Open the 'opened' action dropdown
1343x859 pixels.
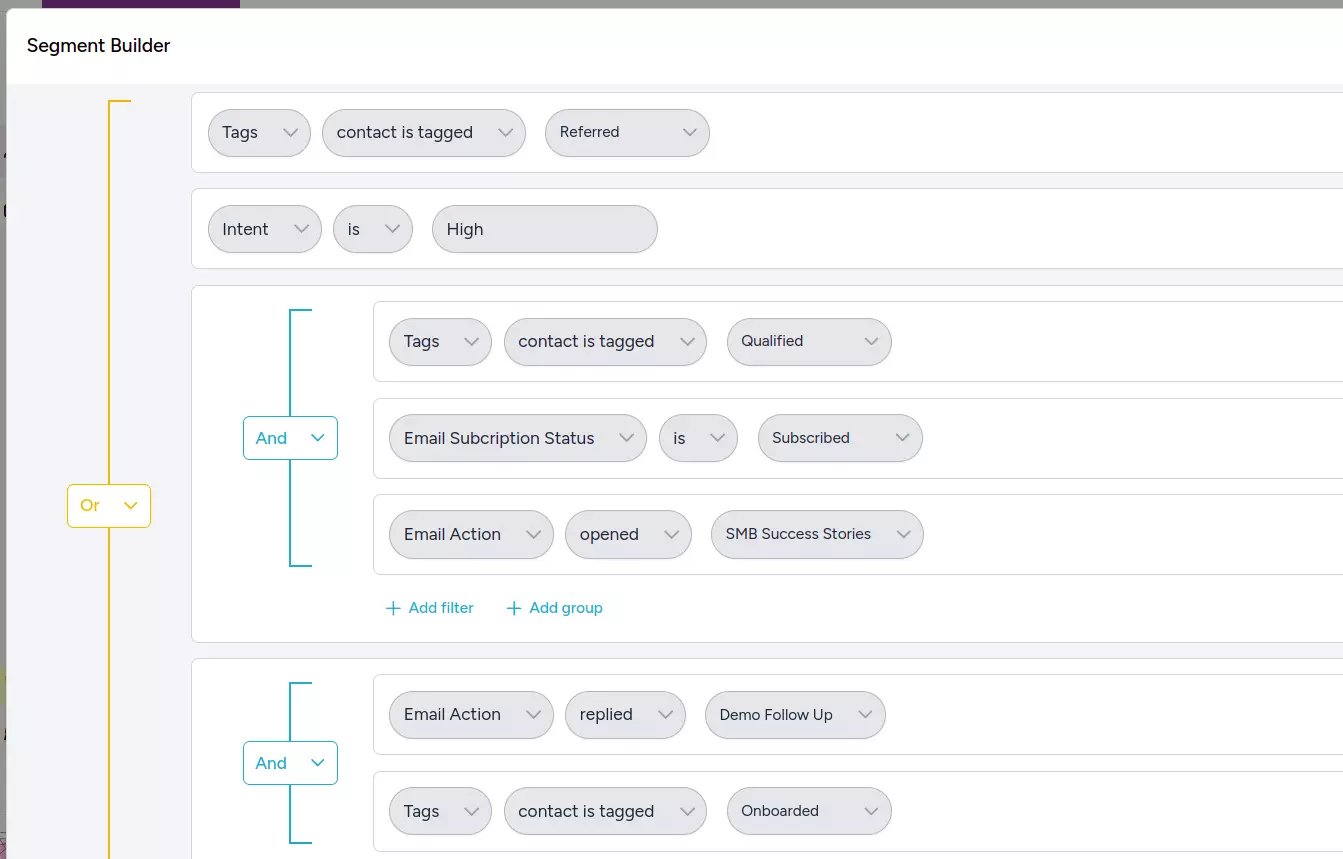(628, 534)
